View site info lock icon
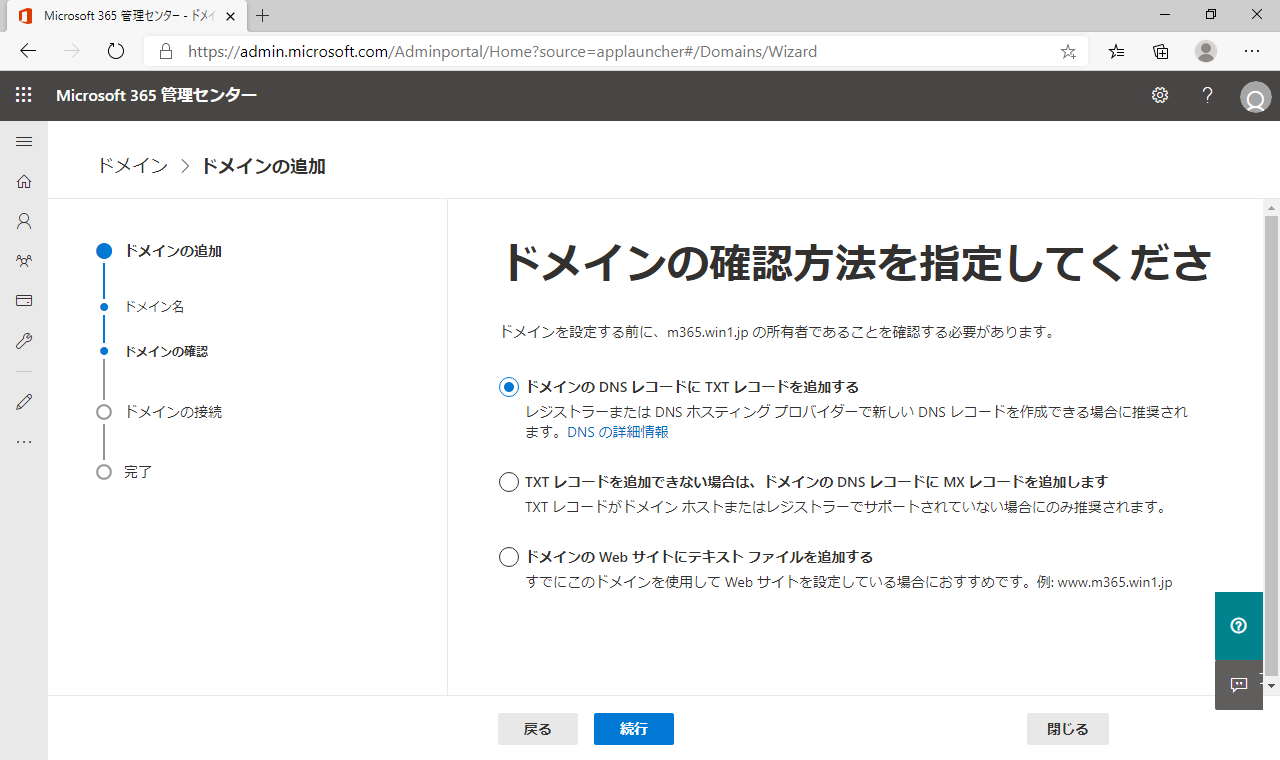This screenshot has width=1280, height=760. click(166, 52)
